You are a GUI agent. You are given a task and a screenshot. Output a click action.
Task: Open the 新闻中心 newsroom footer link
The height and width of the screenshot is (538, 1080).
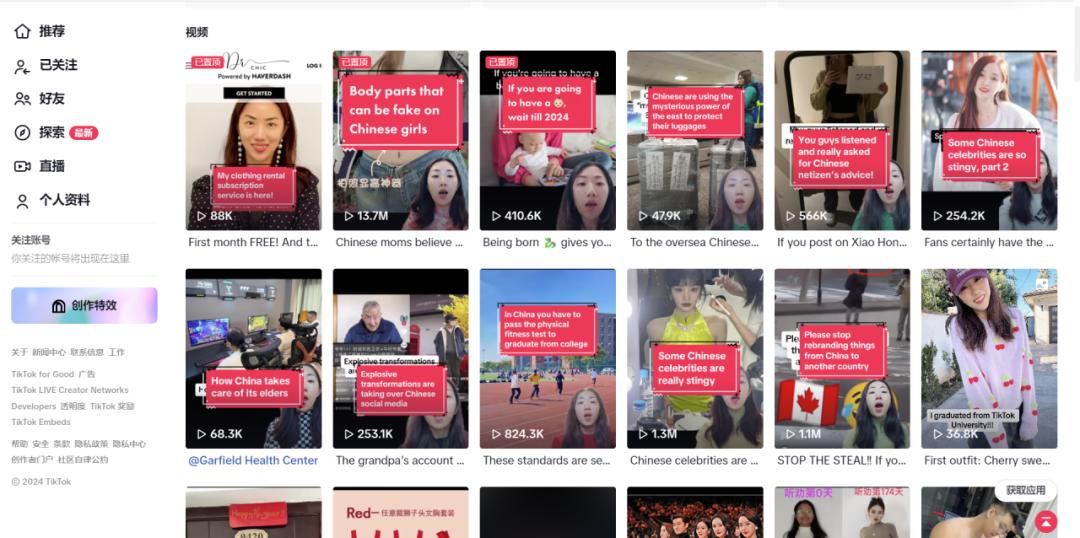point(49,352)
